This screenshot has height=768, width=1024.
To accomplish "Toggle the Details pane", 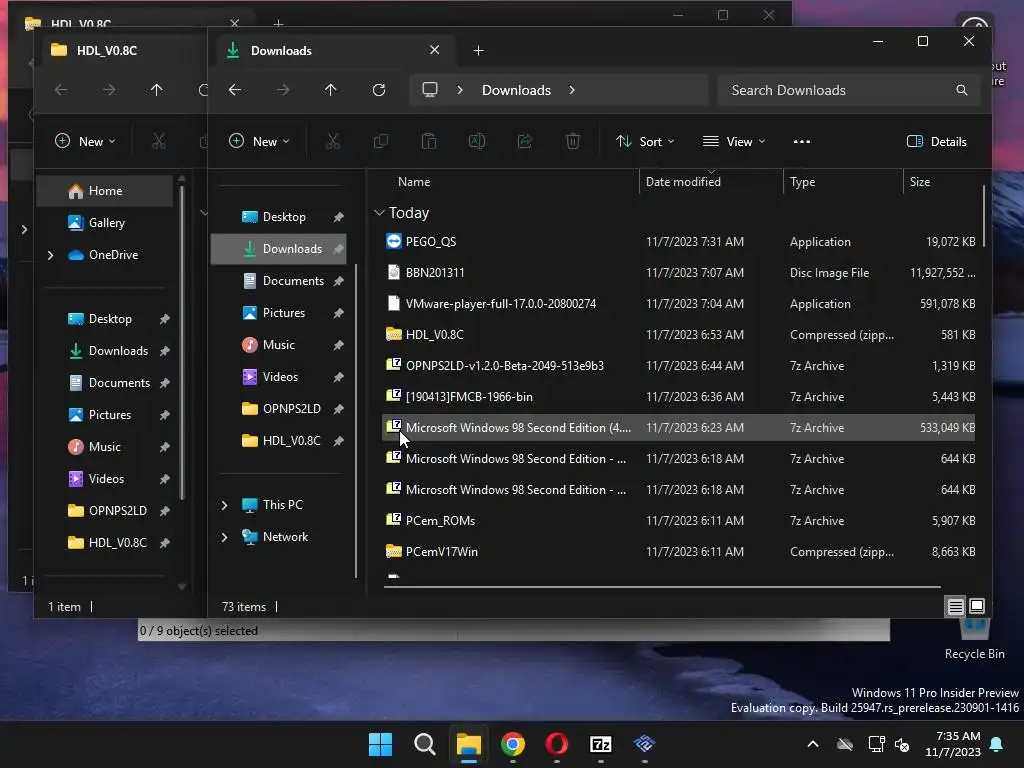I will click(x=936, y=142).
